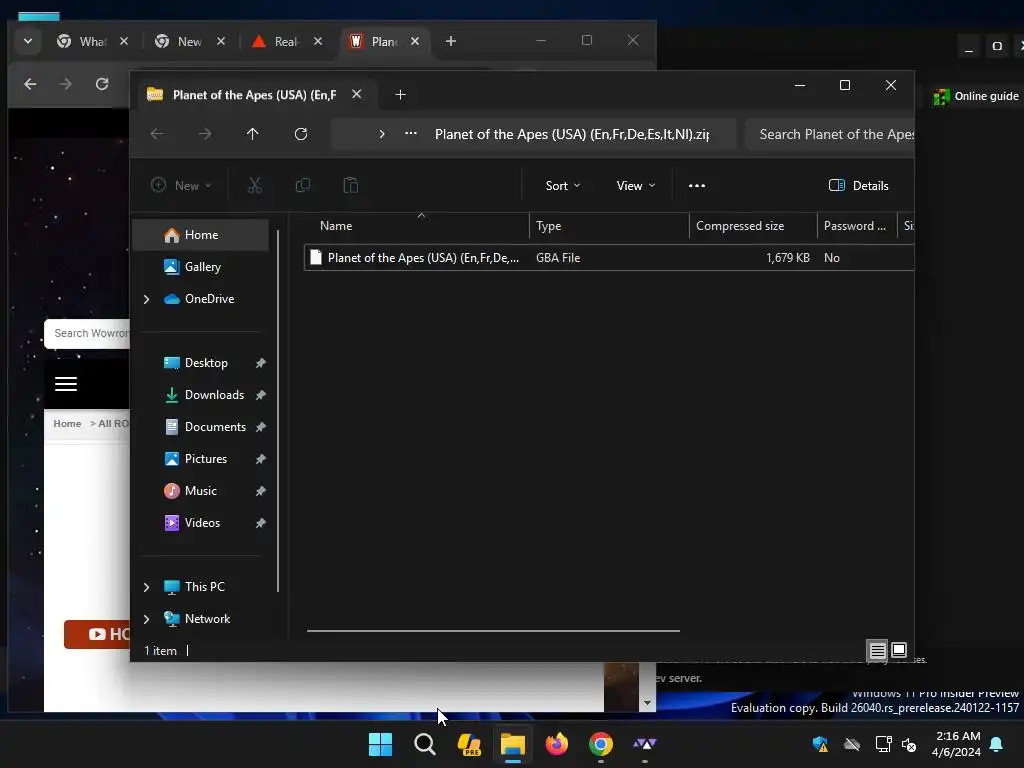Click the pin icon next to Downloads

click(261, 395)
